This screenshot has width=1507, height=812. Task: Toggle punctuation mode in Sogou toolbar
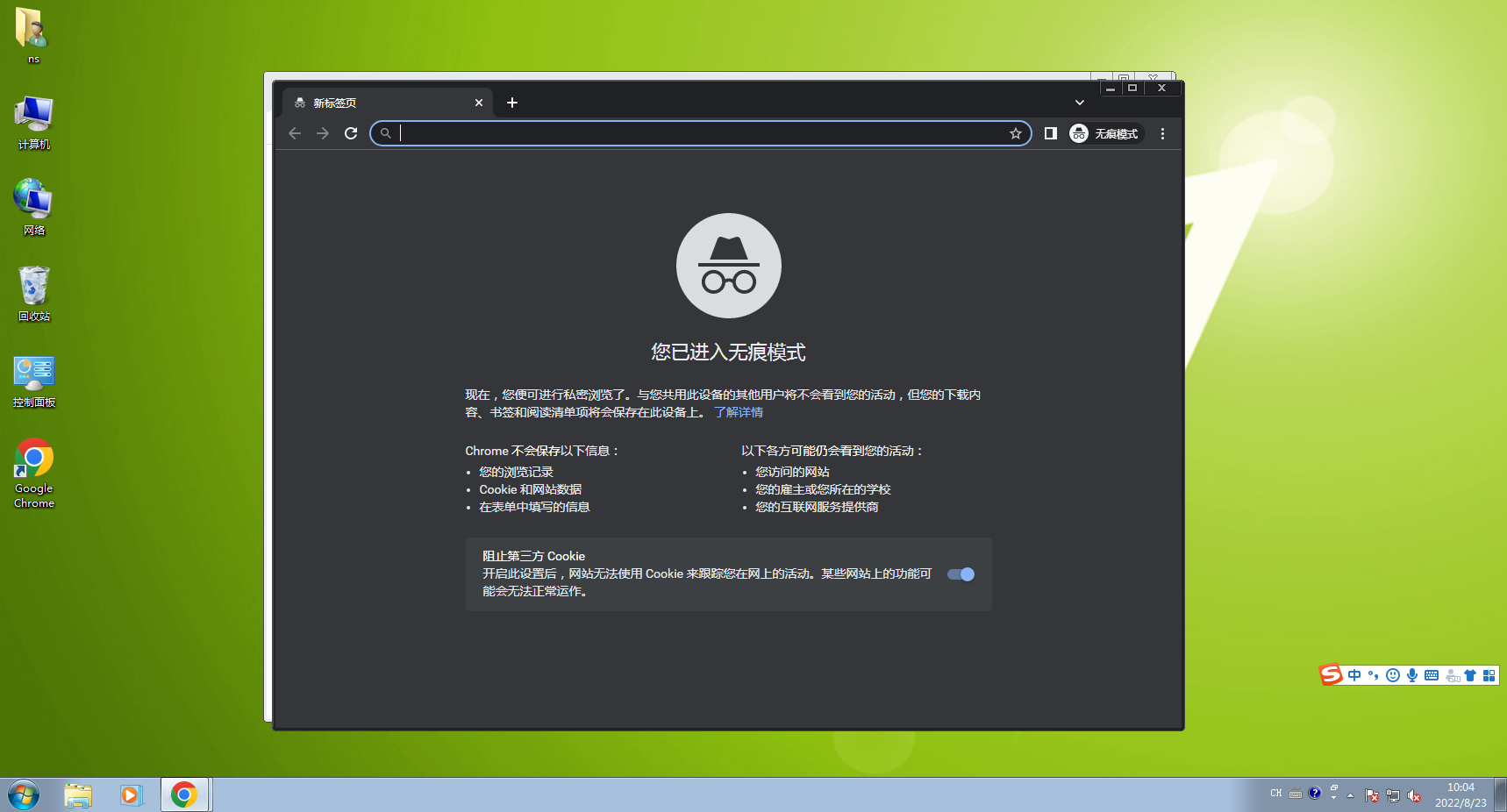[x=1373, y=675]
